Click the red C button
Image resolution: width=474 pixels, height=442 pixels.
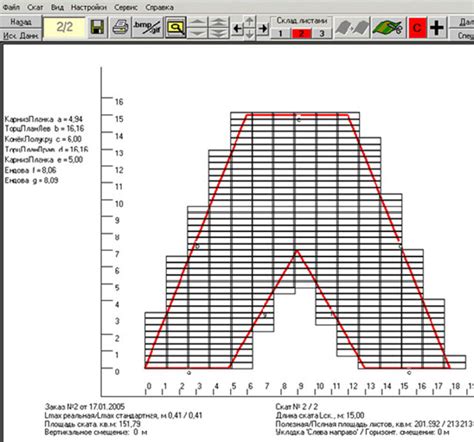417,27
